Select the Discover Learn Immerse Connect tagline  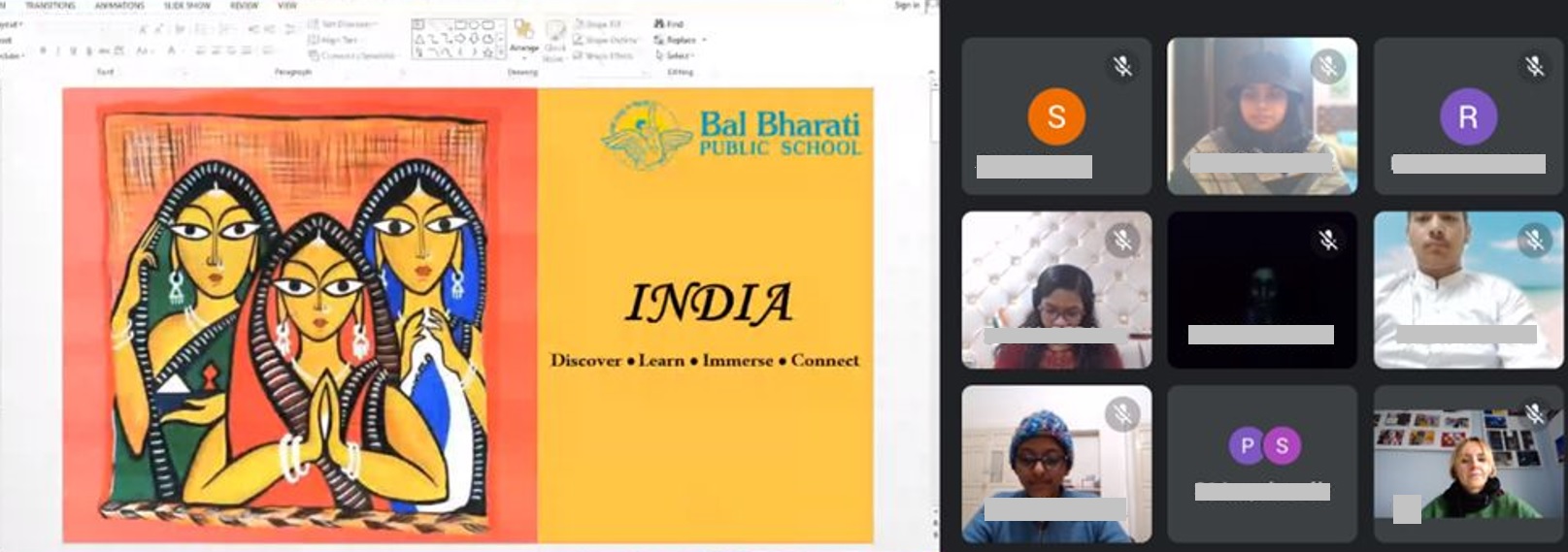(705, 360)
